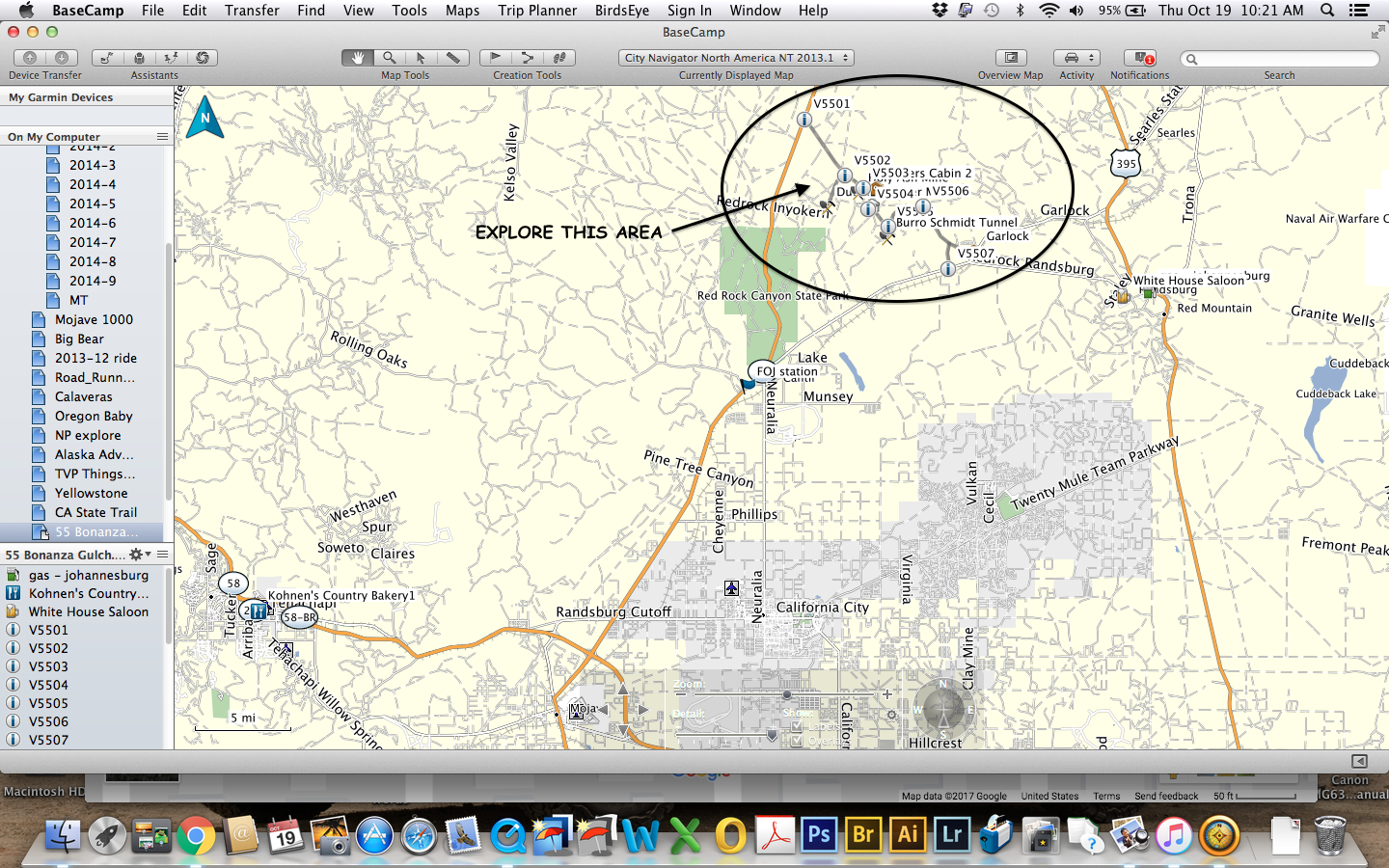This screenshot has height=868, width=1389.
Task: Open the Trip Planner menu
Action: tap(537, 11)
